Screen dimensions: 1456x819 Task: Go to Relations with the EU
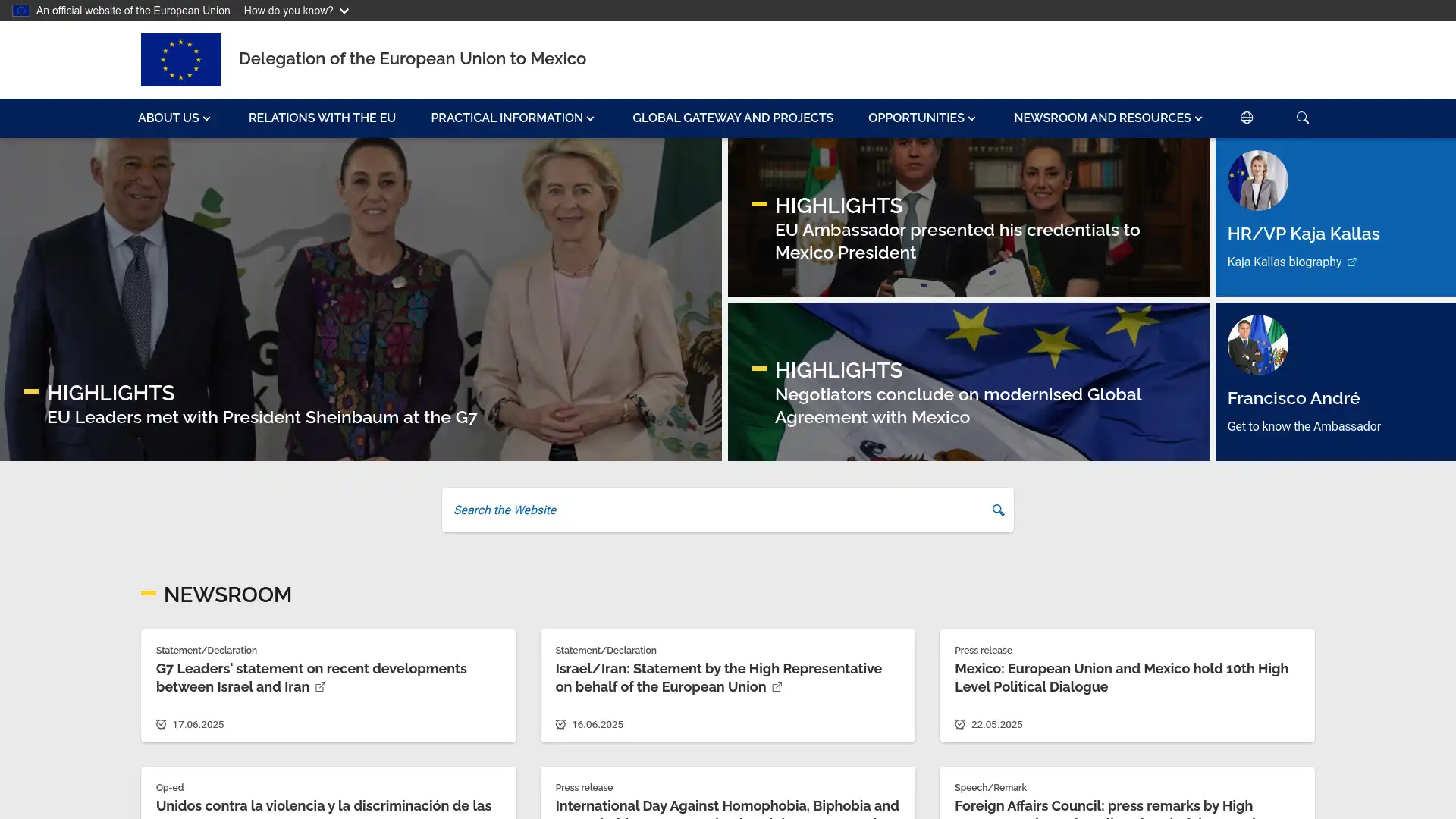[x=322, y=118]
